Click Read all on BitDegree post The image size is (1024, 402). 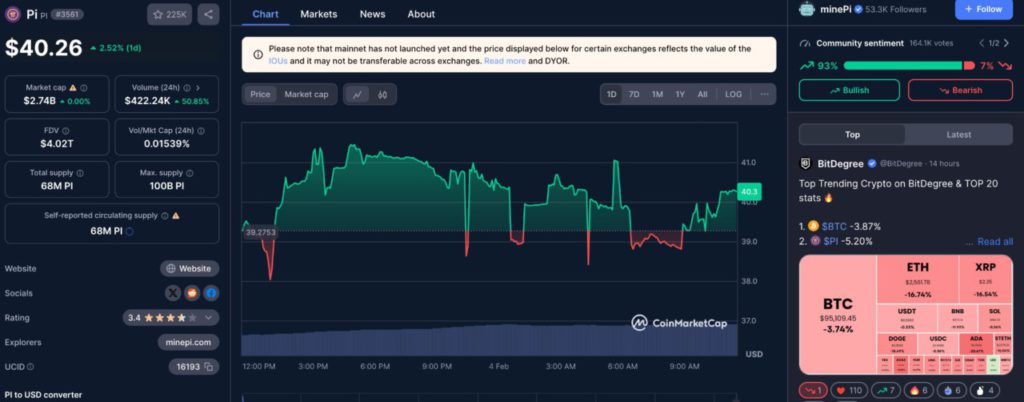click(x=995, y=241)
